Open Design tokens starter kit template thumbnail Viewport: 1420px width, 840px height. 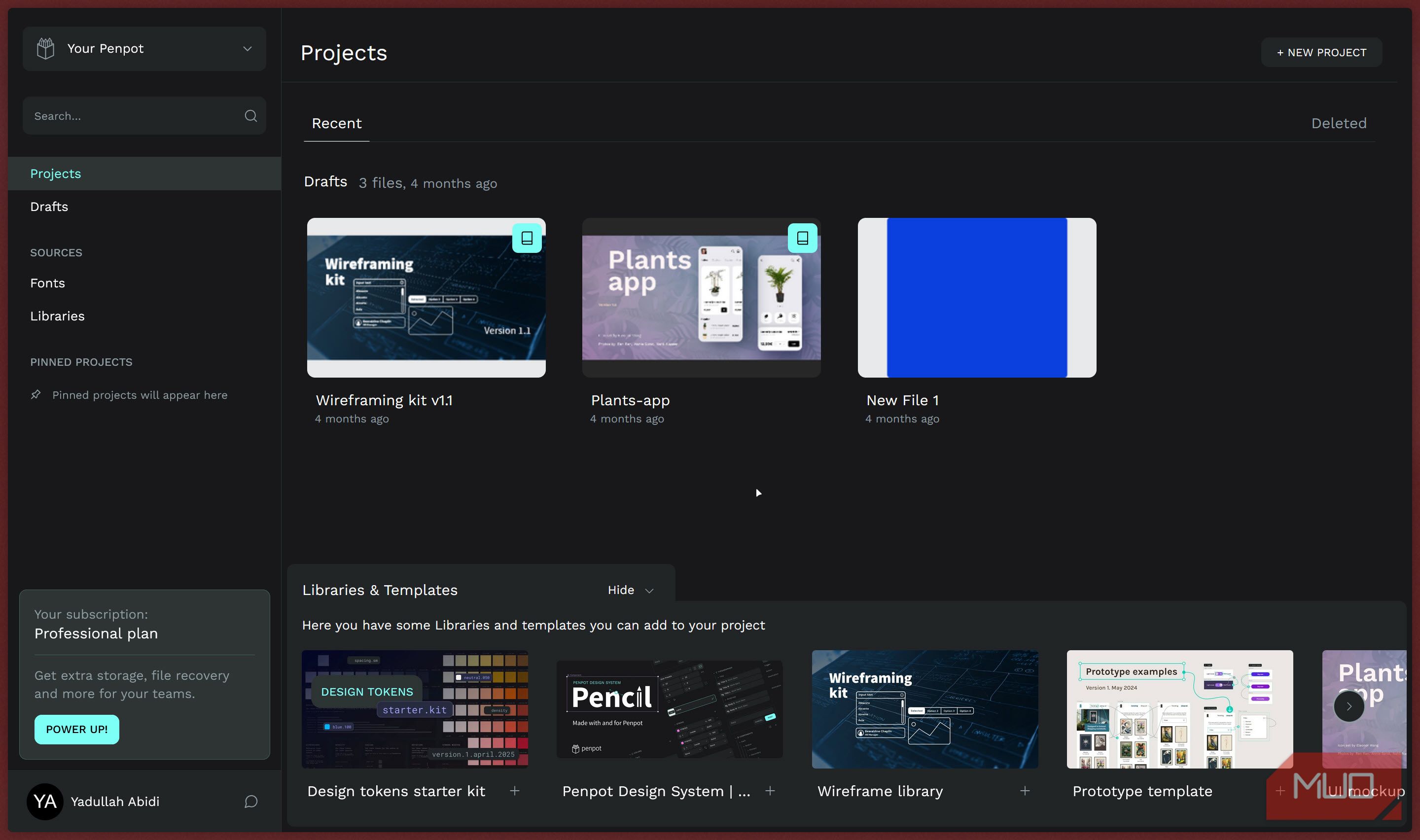coord(415,709)
